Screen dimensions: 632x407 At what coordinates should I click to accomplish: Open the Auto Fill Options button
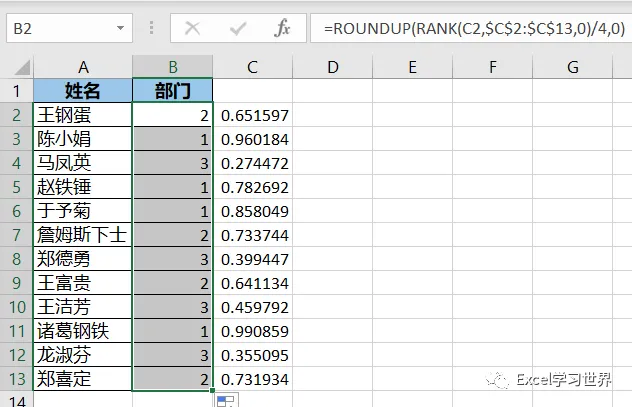(x=227, y=401)
